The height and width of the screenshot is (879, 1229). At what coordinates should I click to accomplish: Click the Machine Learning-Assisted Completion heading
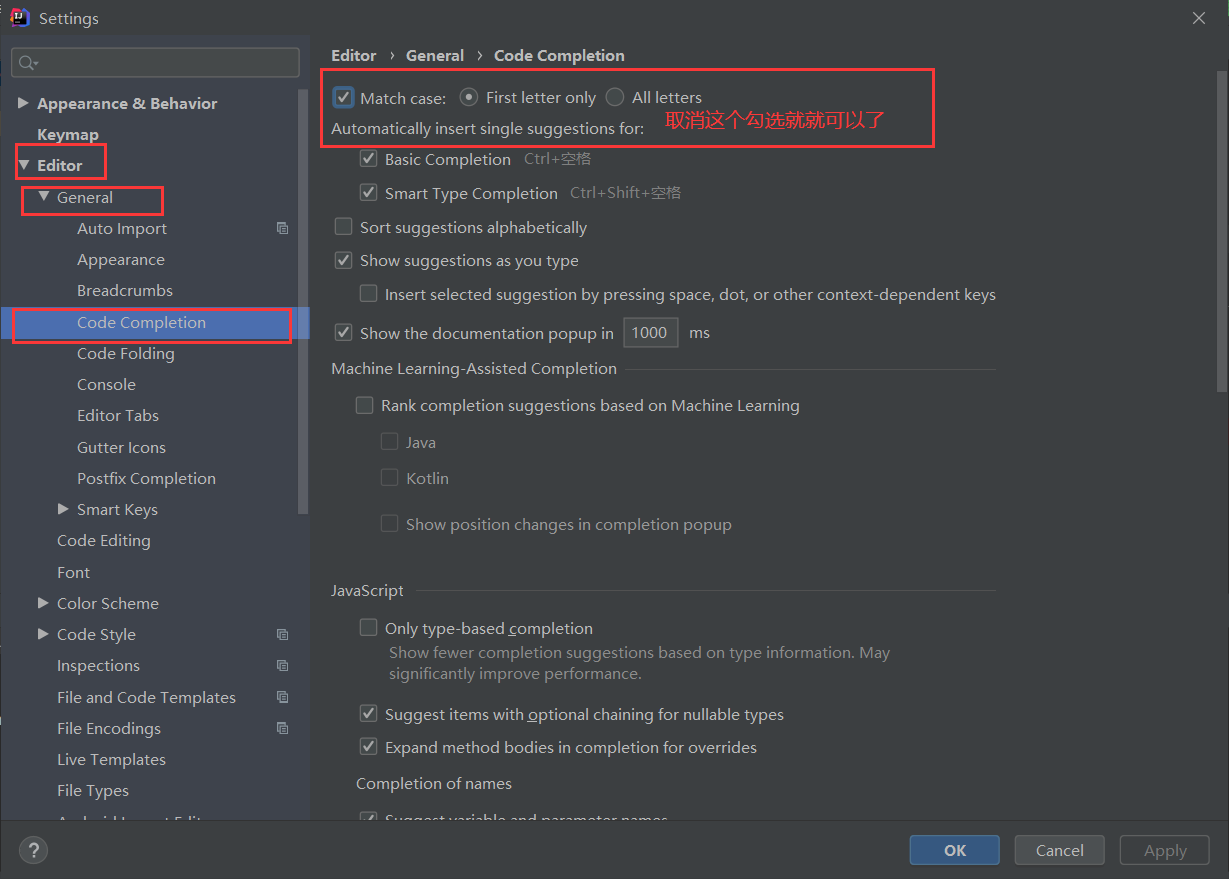pyautogui.click(x=474, y=369)
